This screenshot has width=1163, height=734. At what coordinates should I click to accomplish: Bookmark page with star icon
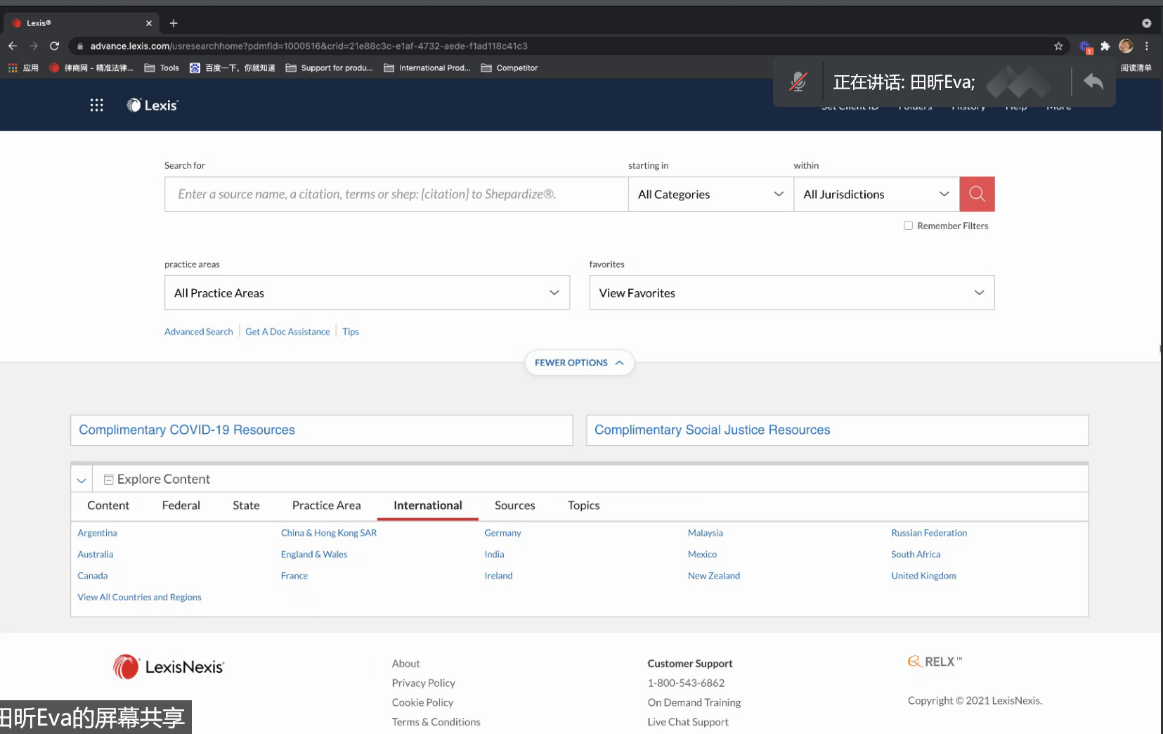tap(1058, 46)
